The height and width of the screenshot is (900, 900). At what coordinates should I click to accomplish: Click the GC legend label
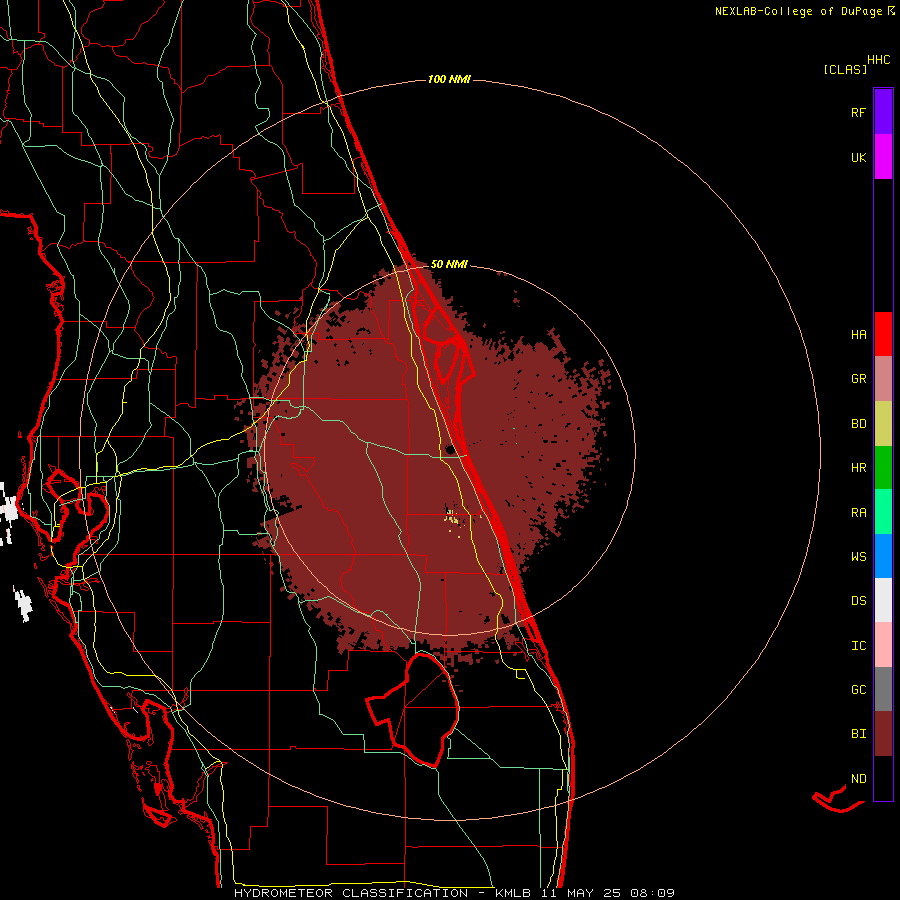(x=858, y=690)
